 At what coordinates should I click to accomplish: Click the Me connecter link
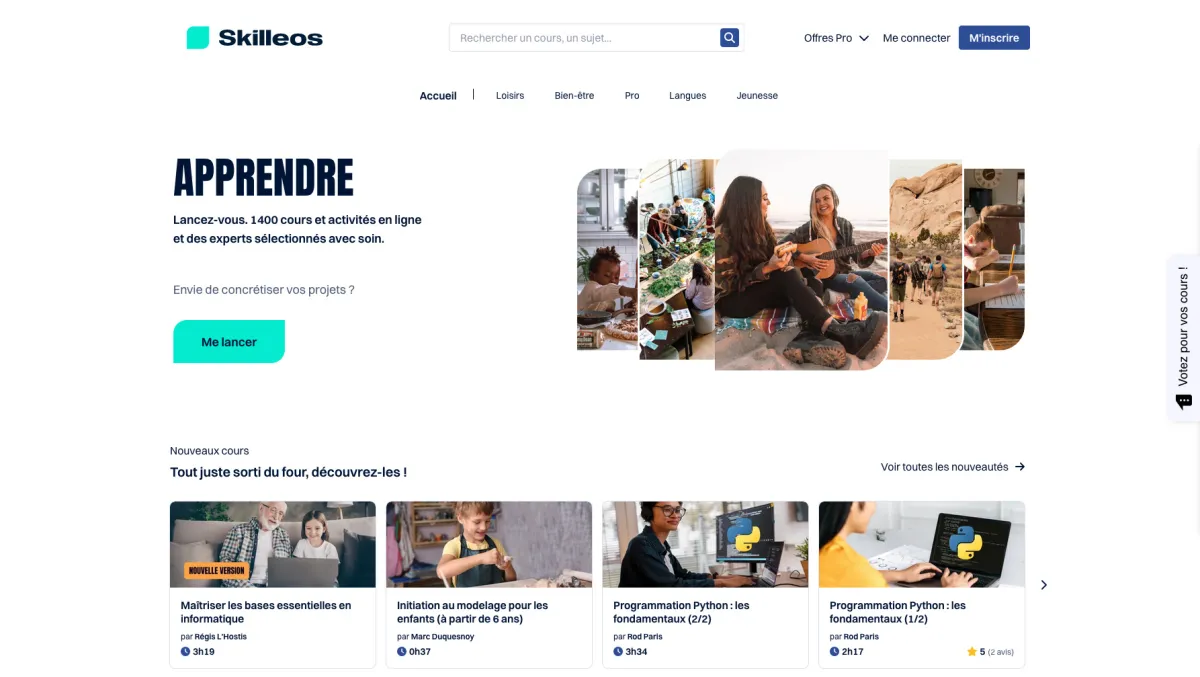tap(916, 38)
